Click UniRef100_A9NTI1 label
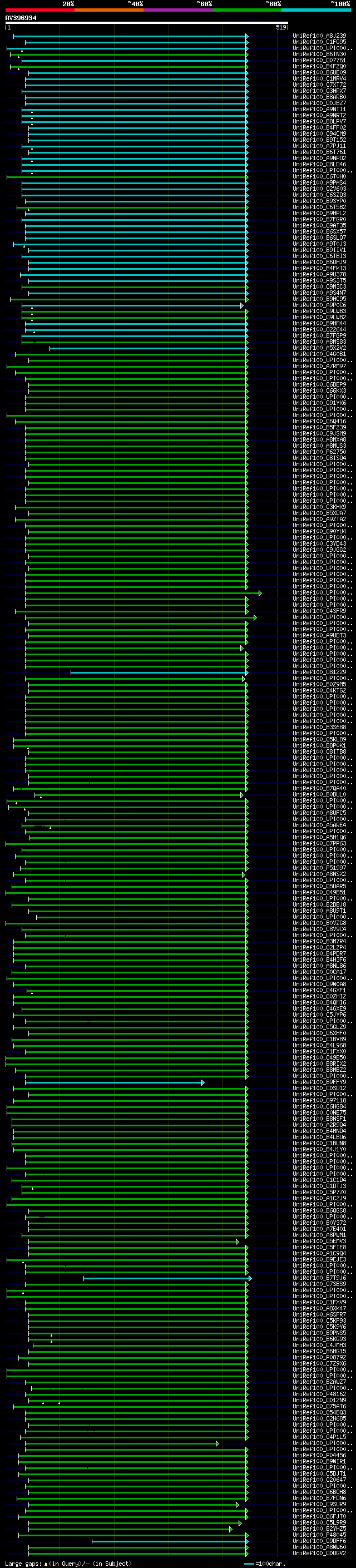This screenshot has width=356, height=1568. [x=319, y=110]
